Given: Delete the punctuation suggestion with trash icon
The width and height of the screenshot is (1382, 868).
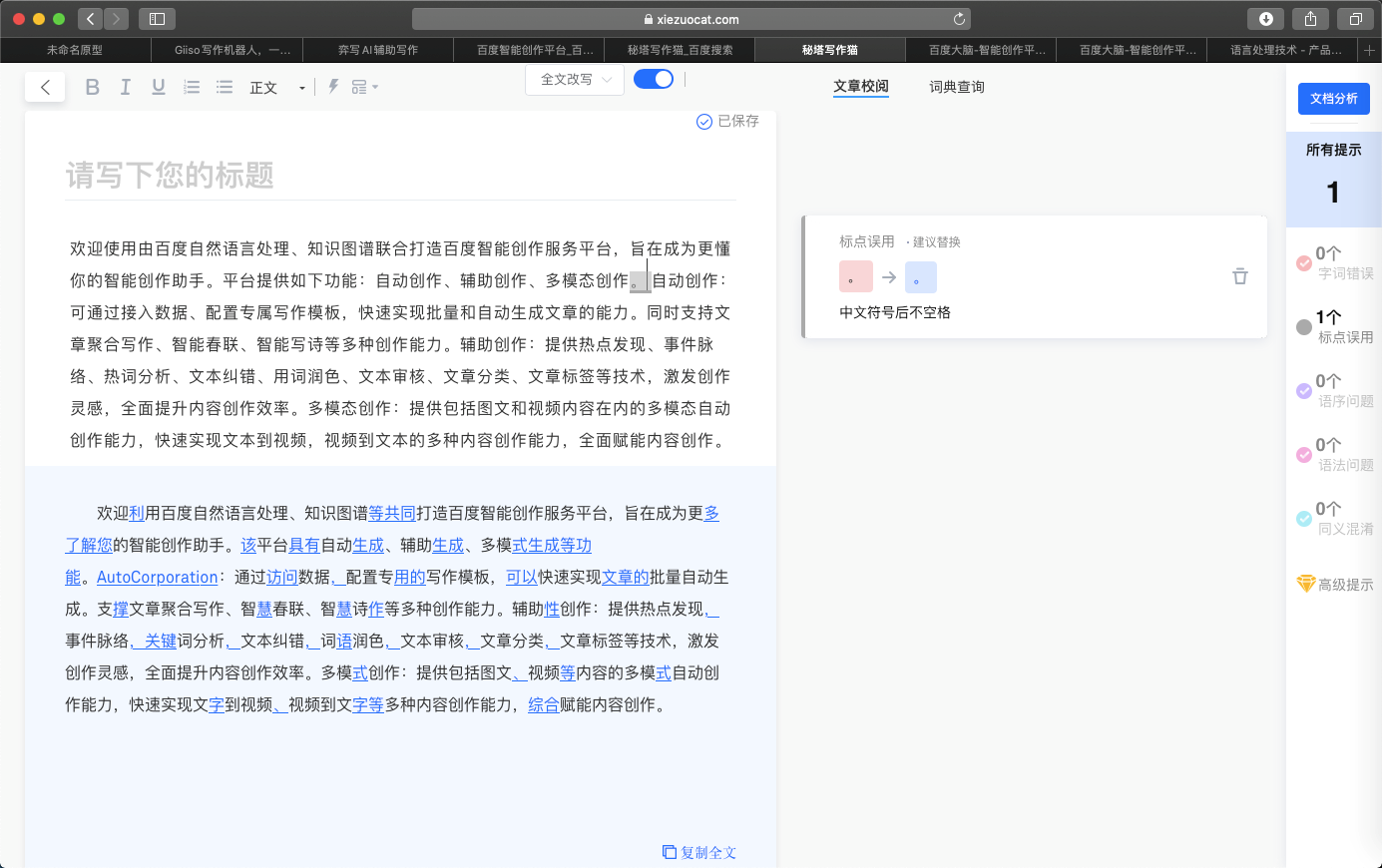Looking at the screenshot, I should [x=1240, y=276].
